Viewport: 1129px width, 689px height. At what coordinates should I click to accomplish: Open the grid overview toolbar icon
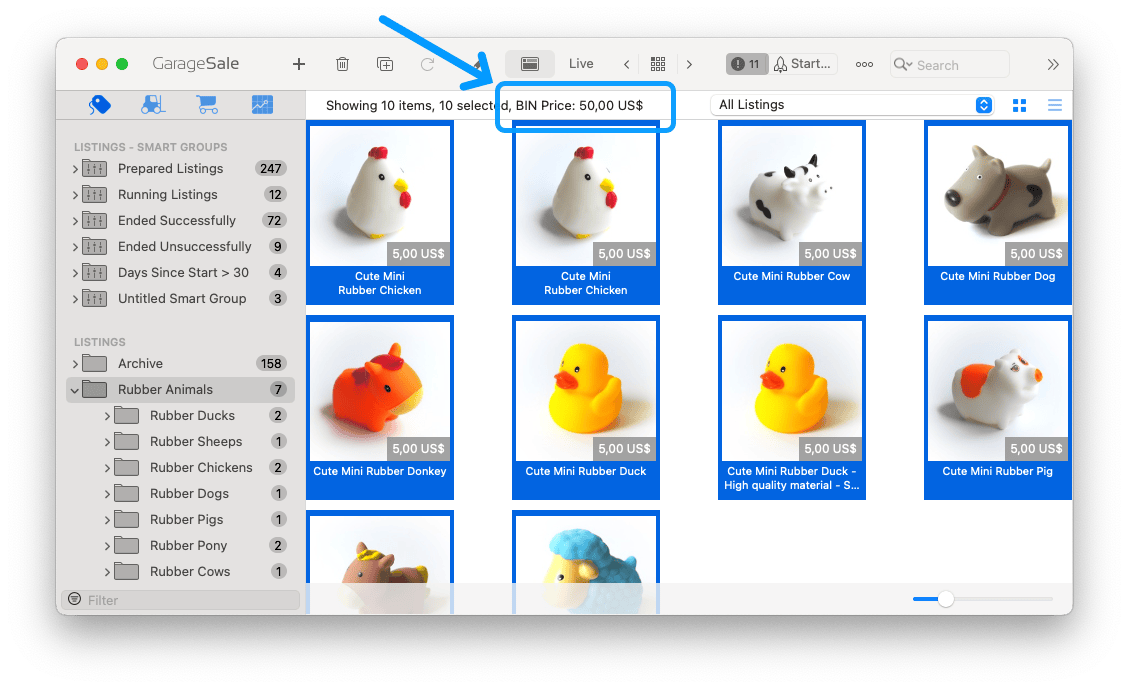(x=657, y=64)
